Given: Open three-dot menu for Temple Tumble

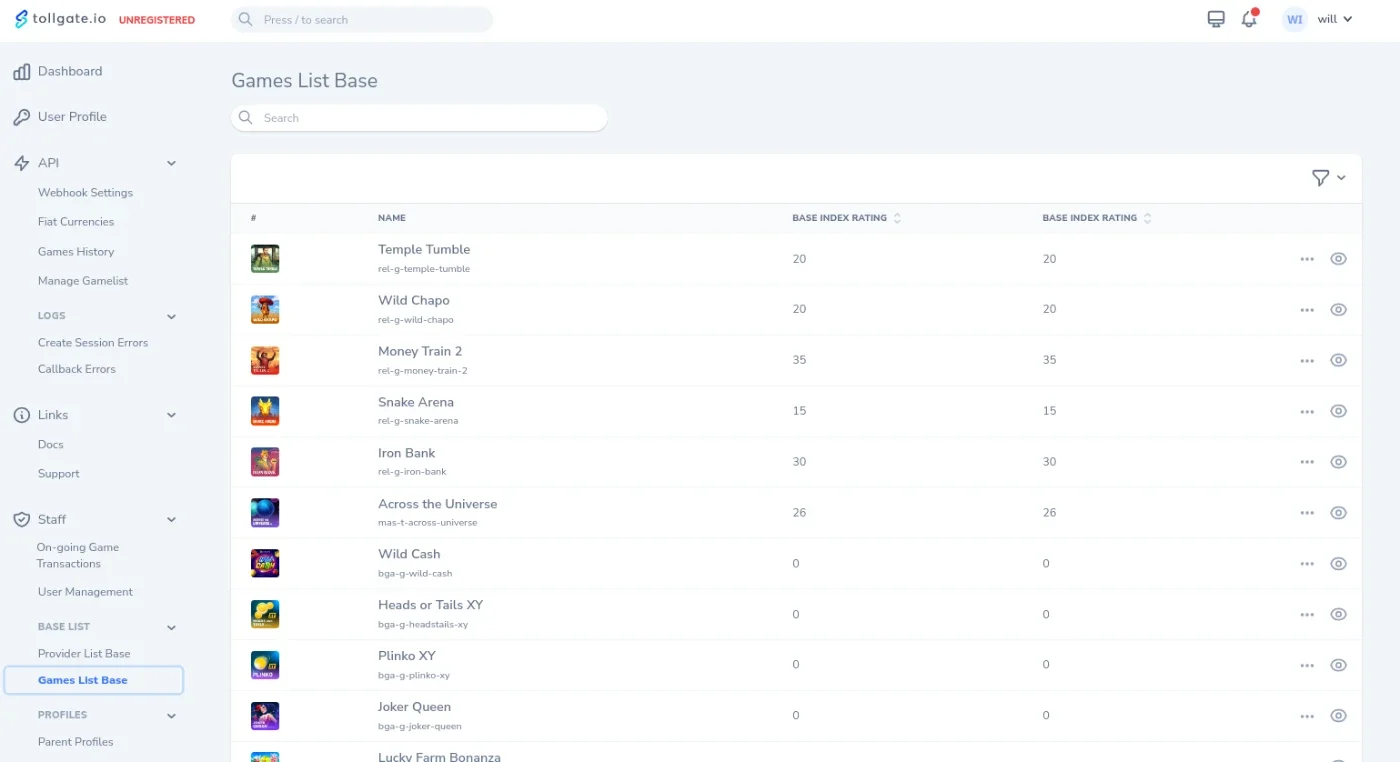Looking at the screenshot, I should (x=1307, y=259).
